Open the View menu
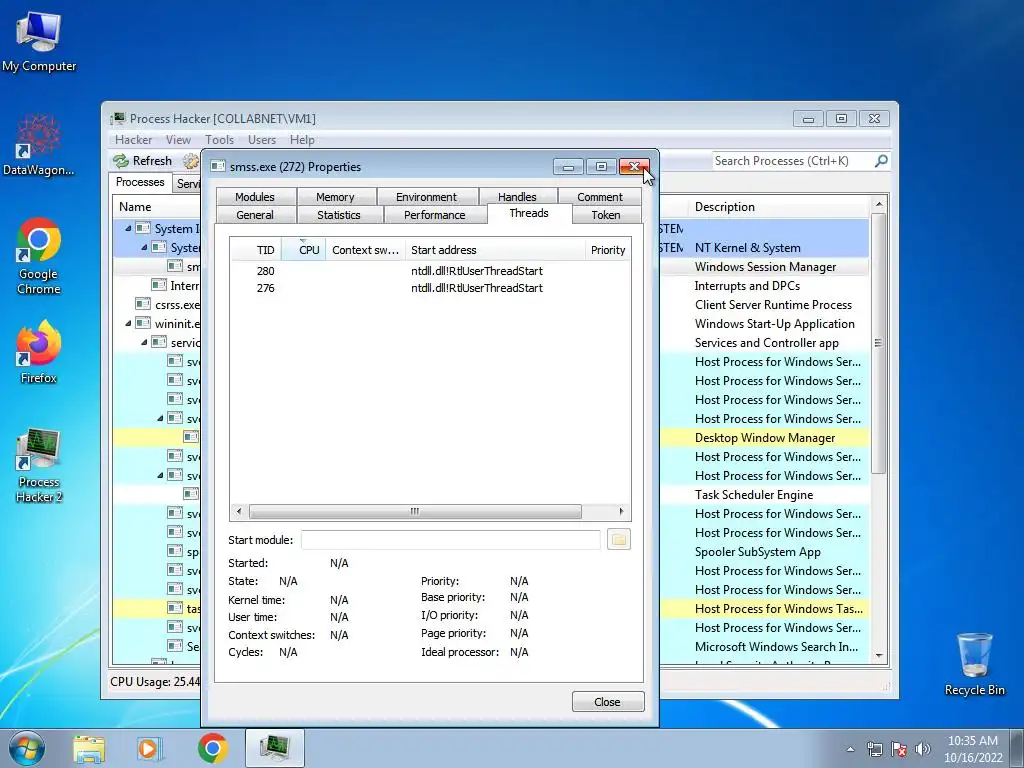This screenshot has height=768, width=1024. [178, 140]
